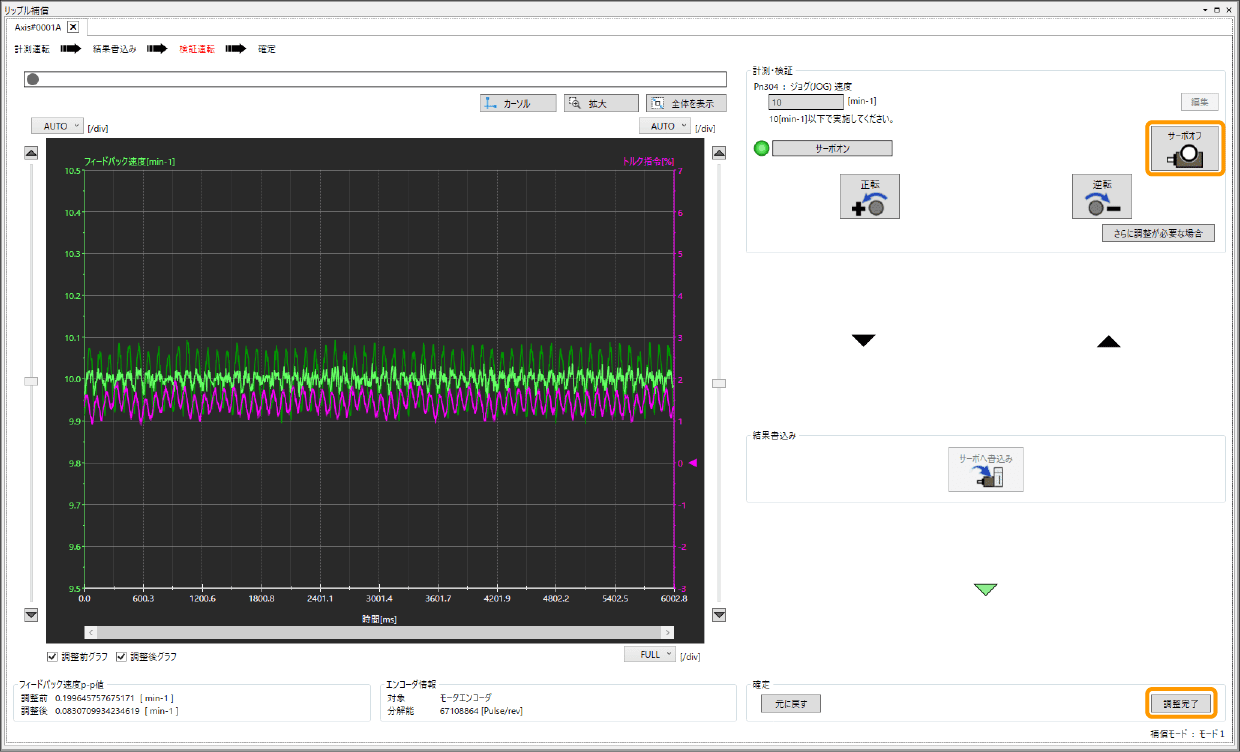This screenshot has height=752, width=1240.
Task: Activate the cursor (カーソル) graph tool
Action: [x=518, y=103]
